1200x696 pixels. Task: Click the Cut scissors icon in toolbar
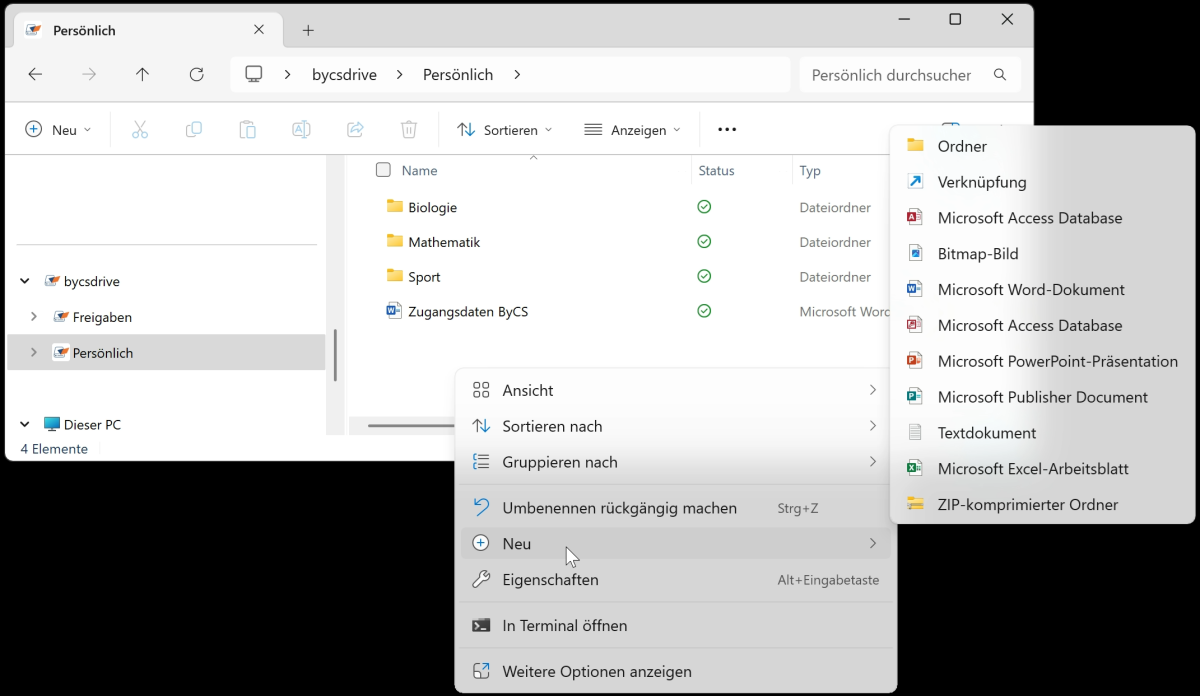[x=140, y=130]
